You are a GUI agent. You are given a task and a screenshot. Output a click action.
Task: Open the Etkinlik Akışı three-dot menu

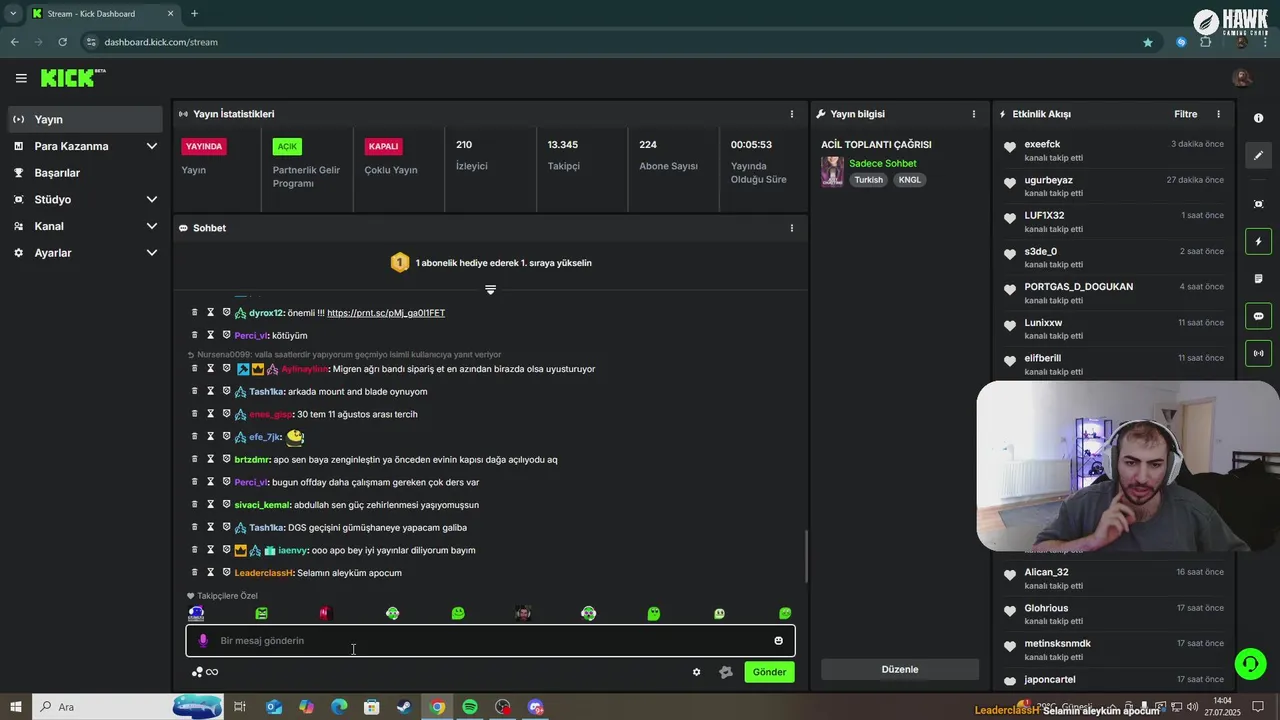[1218, 114]
